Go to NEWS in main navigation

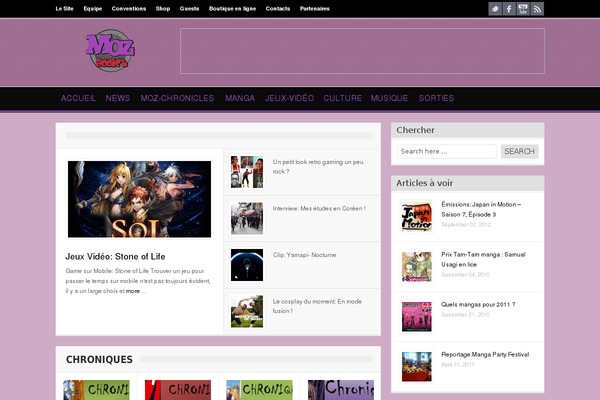pos(118,98)
